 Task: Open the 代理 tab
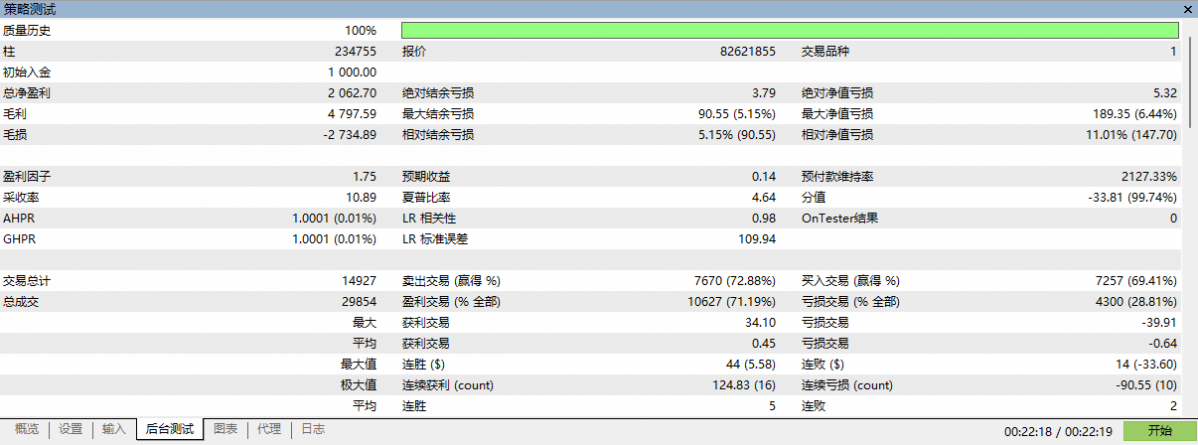click(x=269, y=430)
